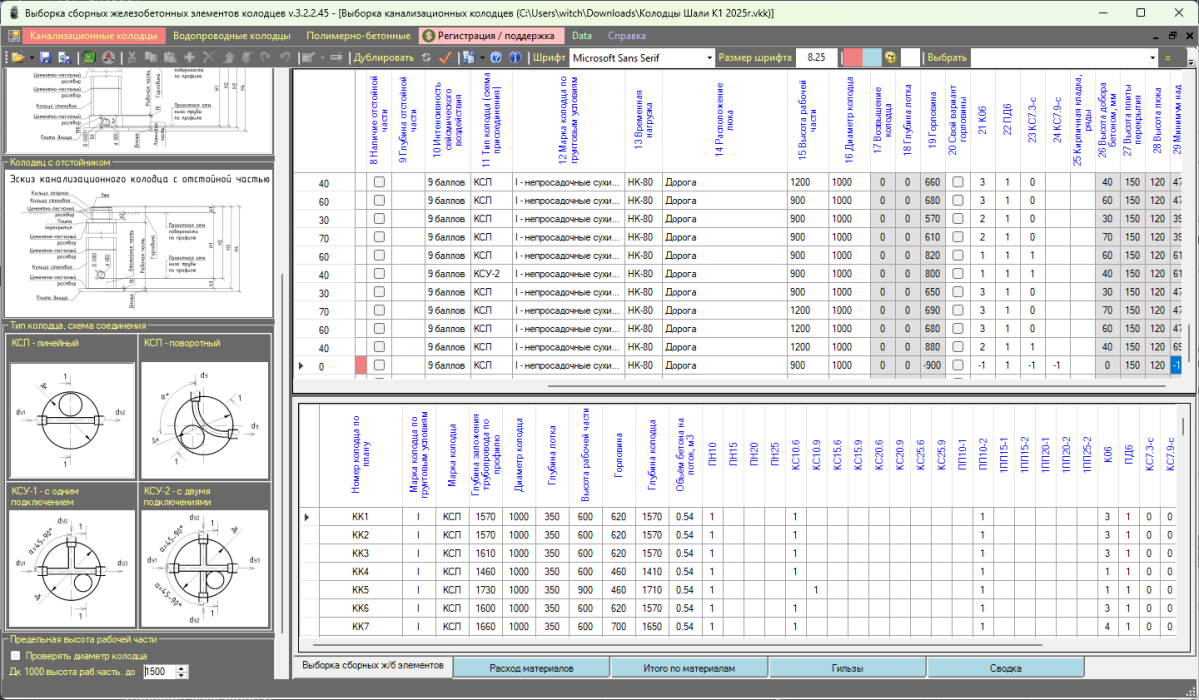Click the green Excel export icon

coord(89,58)
